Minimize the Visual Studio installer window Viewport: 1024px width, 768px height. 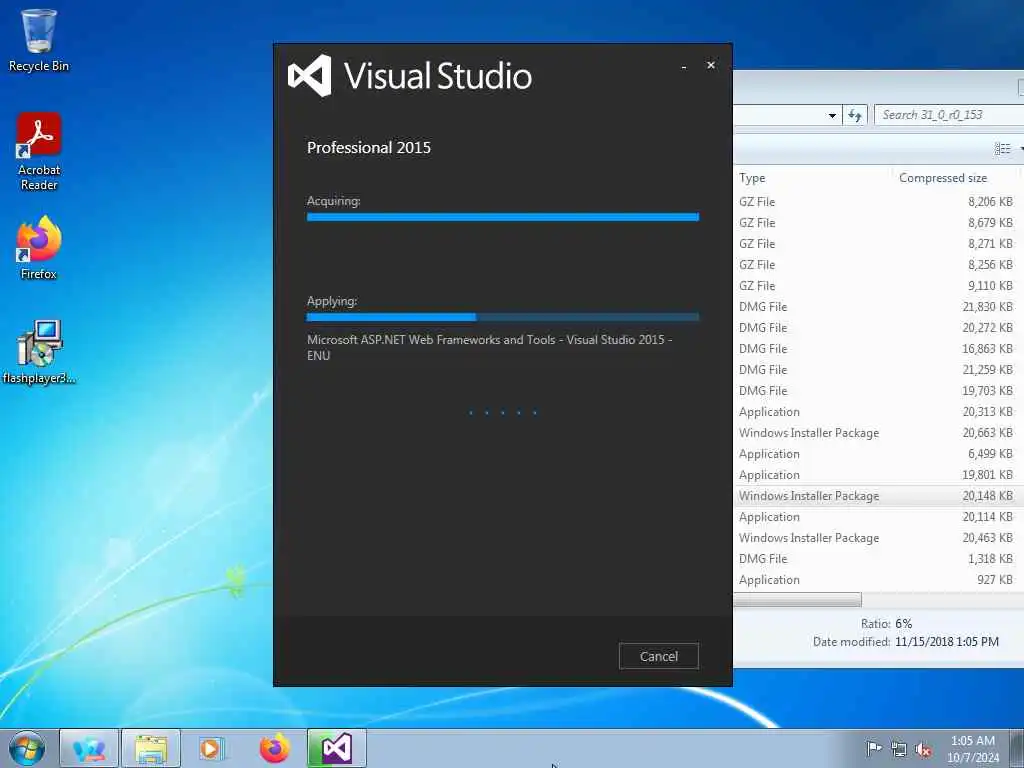pyautogui.click(x=684, y=67)
